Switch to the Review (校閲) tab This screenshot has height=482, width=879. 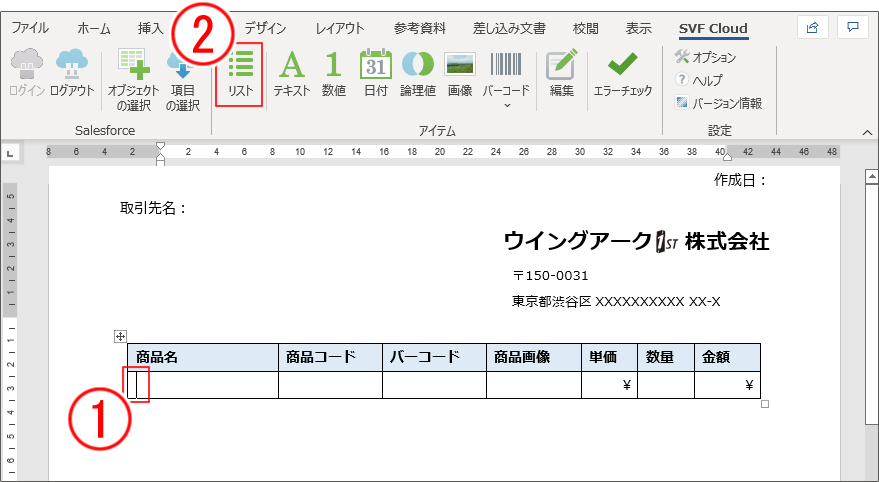tap(585, 28)
